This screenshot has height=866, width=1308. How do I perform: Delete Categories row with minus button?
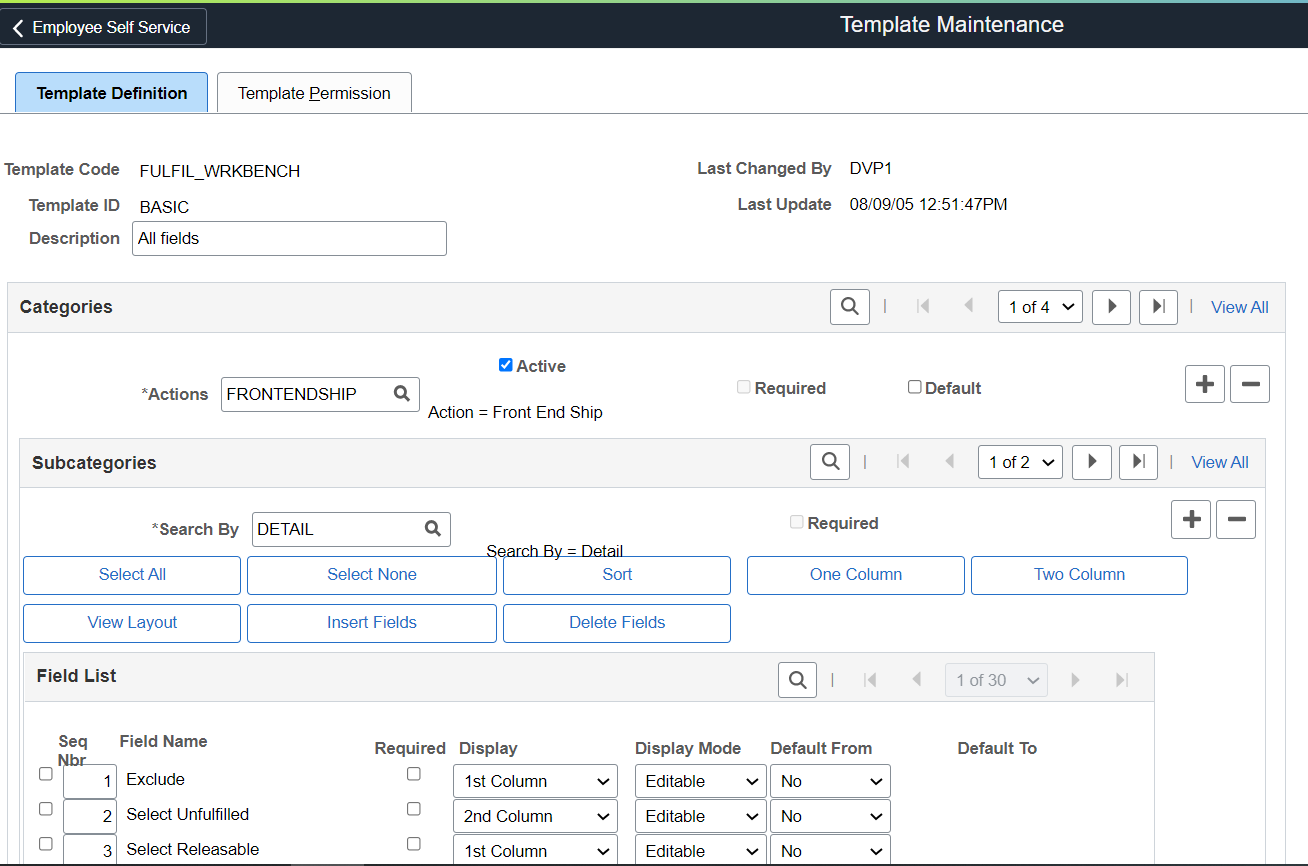(x=1249, y=384)
